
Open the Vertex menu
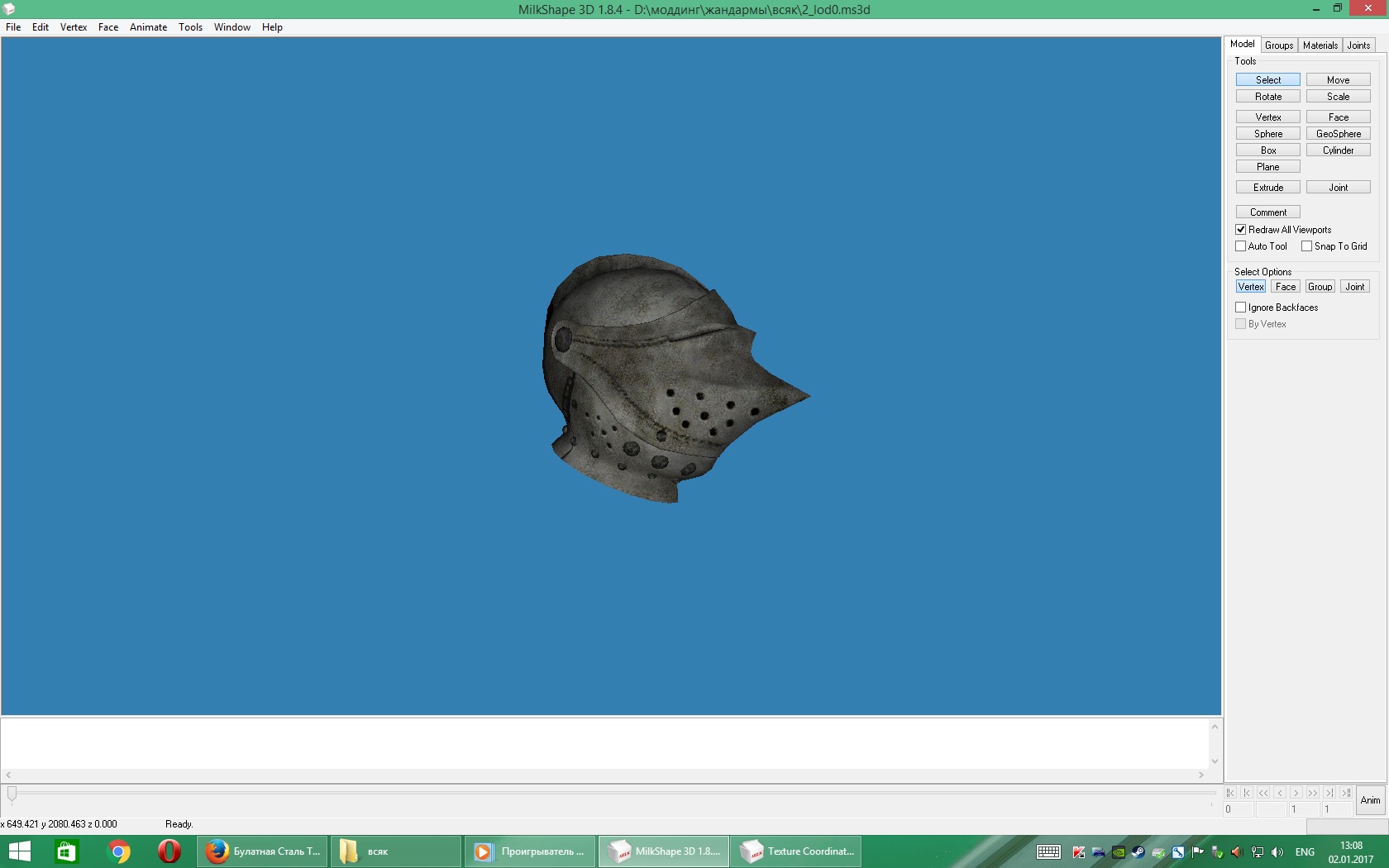[x=74, y=27]
